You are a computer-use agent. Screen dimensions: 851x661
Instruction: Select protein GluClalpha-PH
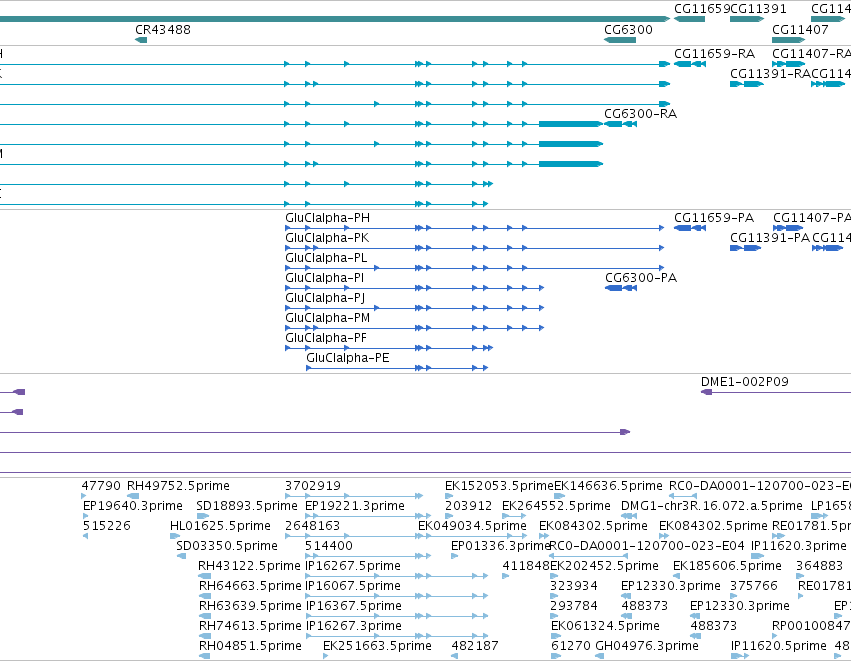(475, 228)
